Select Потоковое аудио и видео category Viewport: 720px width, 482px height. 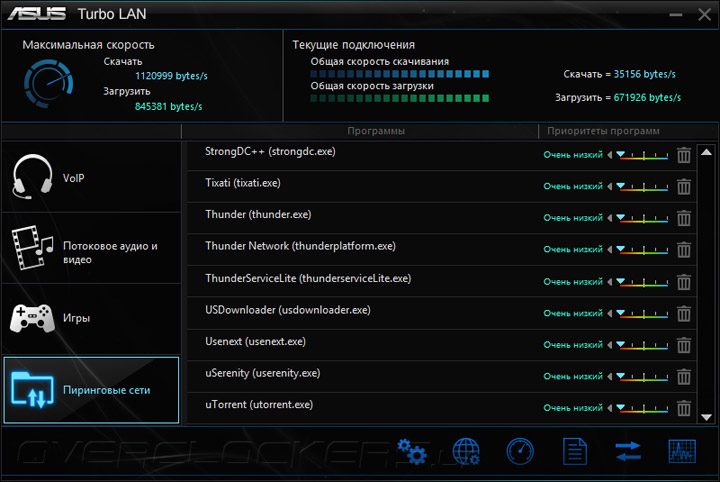[x=91, y=248]
